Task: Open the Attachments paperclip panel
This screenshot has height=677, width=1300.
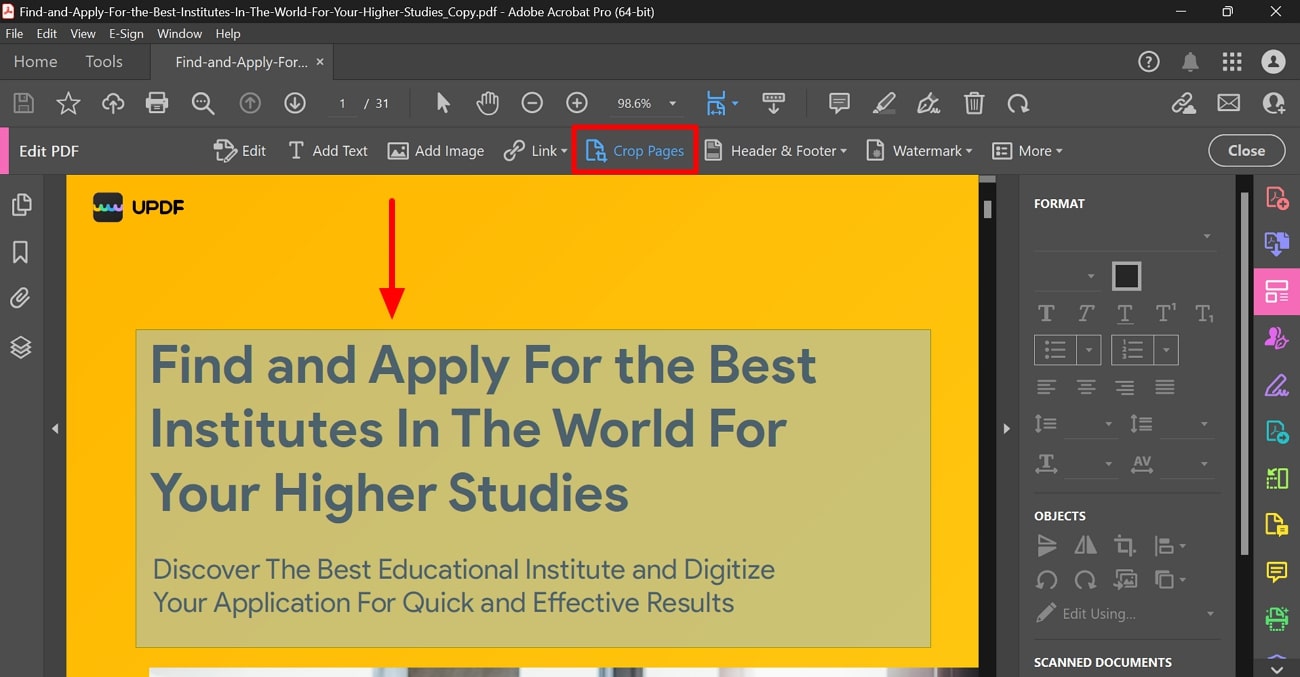Action: coord(21,298)
